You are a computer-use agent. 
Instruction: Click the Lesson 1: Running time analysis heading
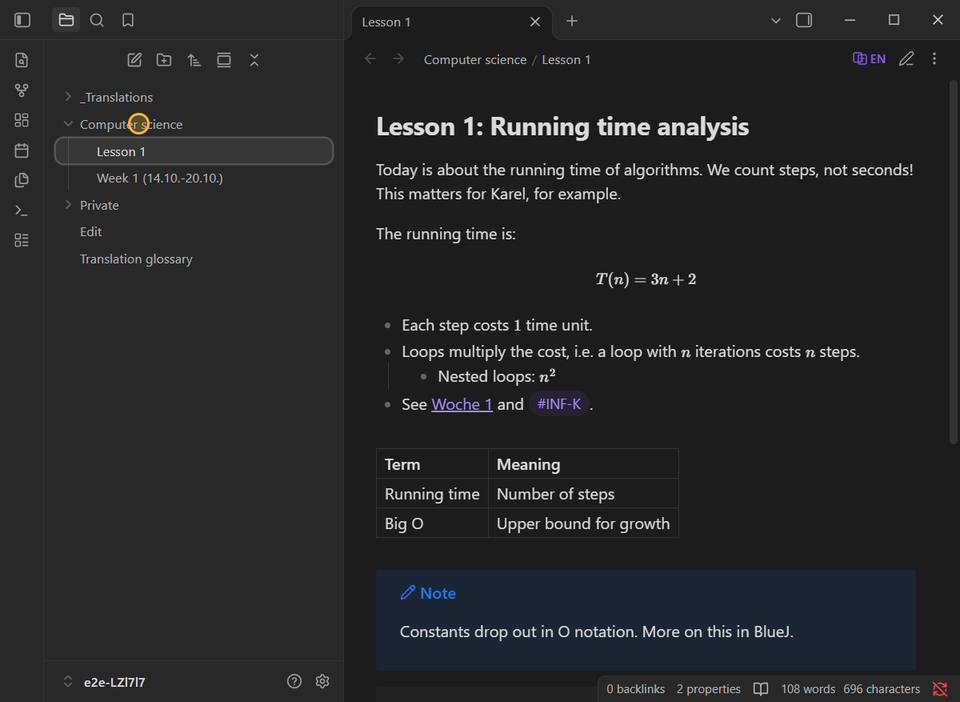click(x=562, y=127)
